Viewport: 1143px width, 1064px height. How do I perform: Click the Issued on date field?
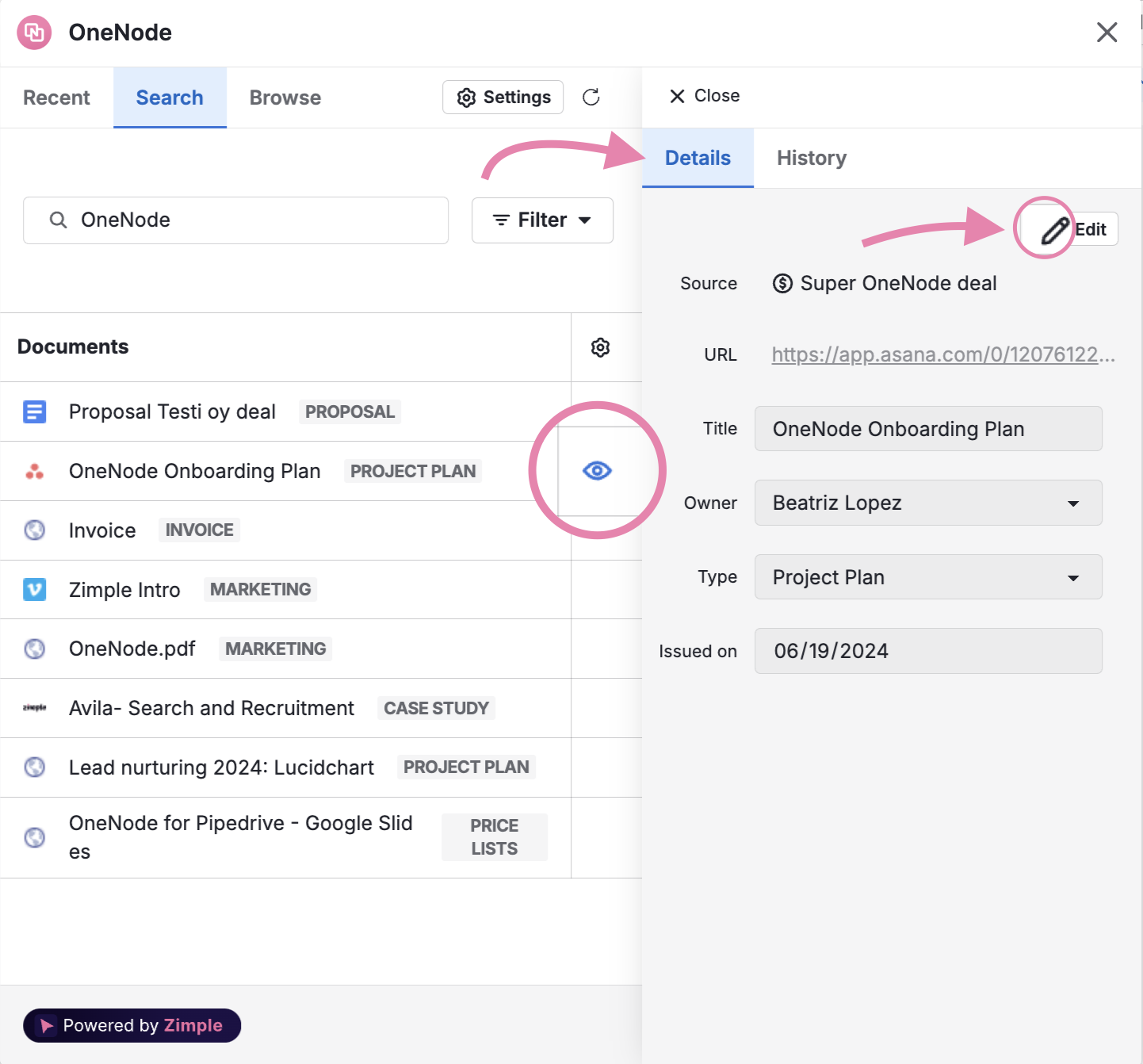[928, 651]
